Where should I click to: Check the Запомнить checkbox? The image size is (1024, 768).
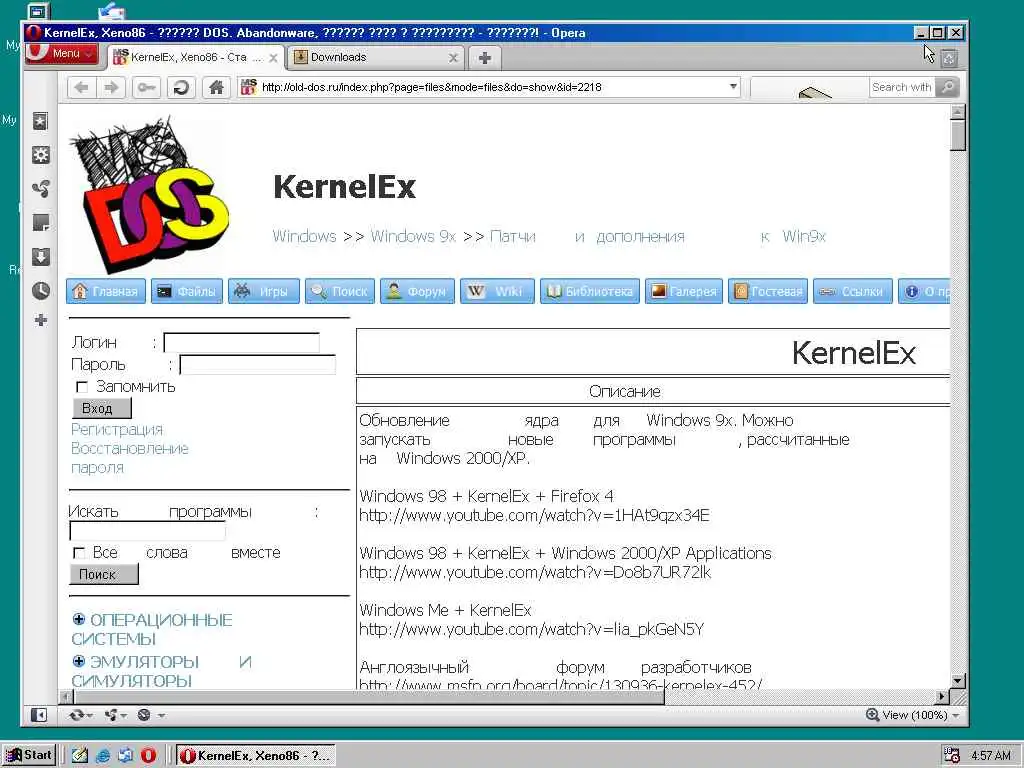coord(82,387)
